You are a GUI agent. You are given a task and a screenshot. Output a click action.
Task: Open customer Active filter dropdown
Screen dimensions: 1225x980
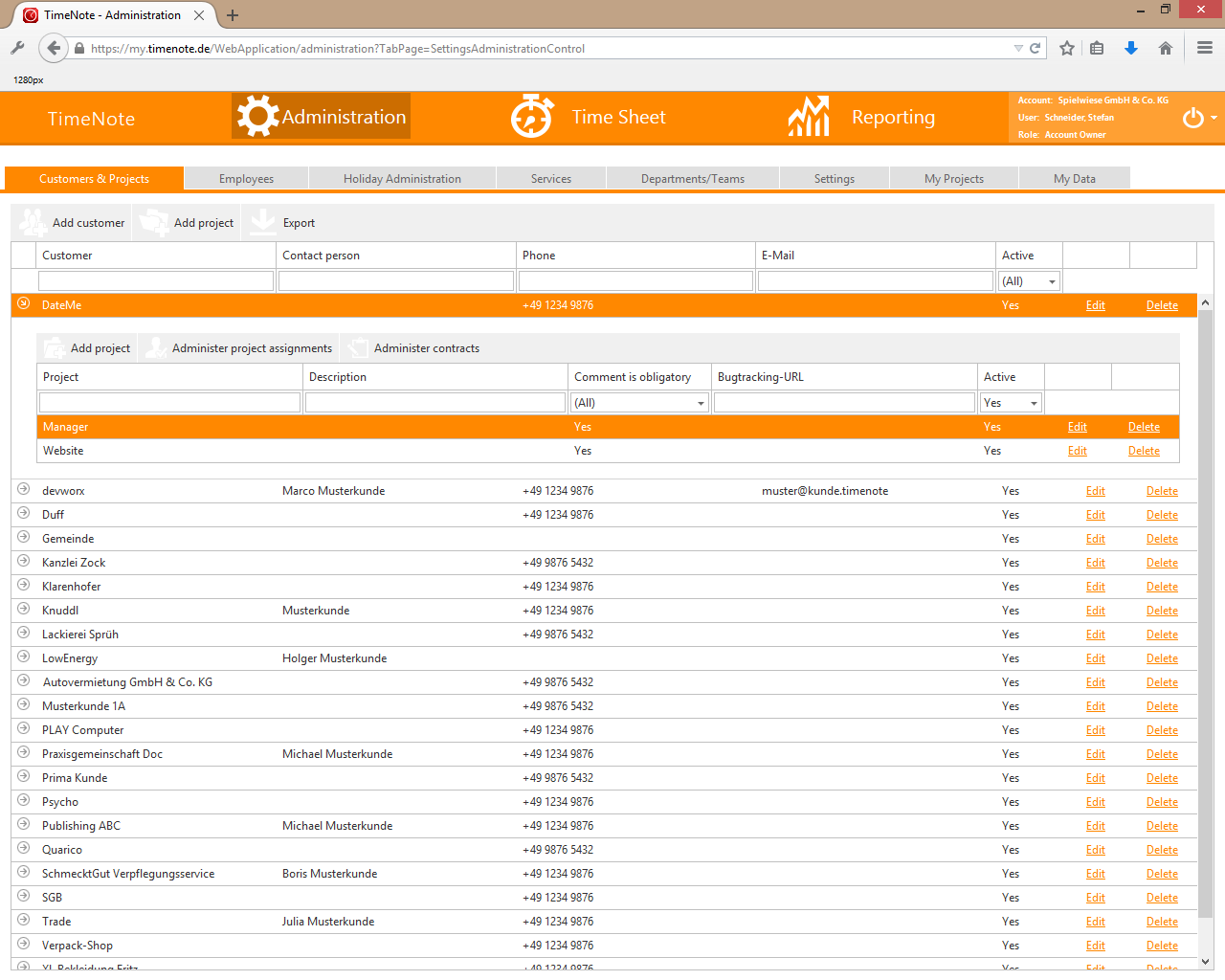pos(1052,281)
